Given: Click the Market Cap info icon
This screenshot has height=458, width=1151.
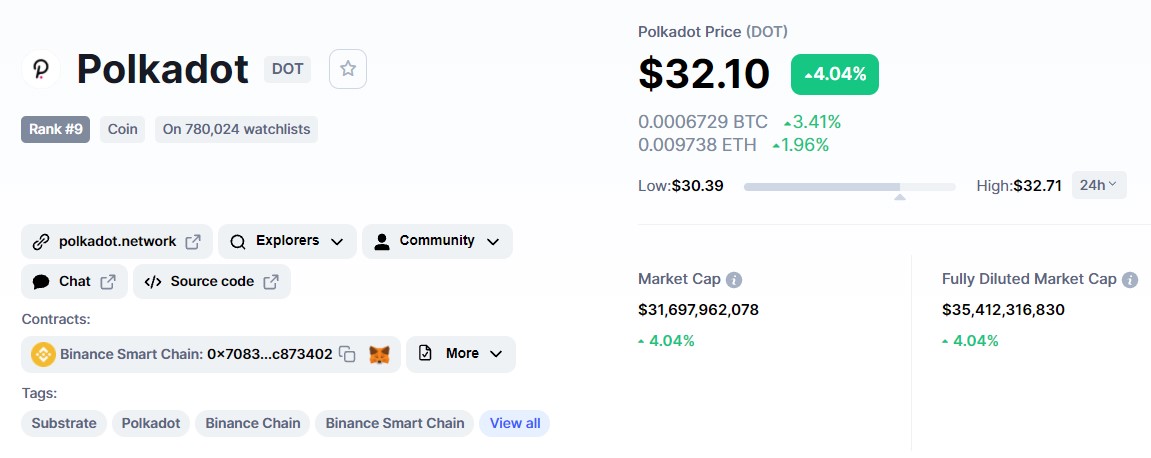Looking at the screenshot, I should pos(734,280).
